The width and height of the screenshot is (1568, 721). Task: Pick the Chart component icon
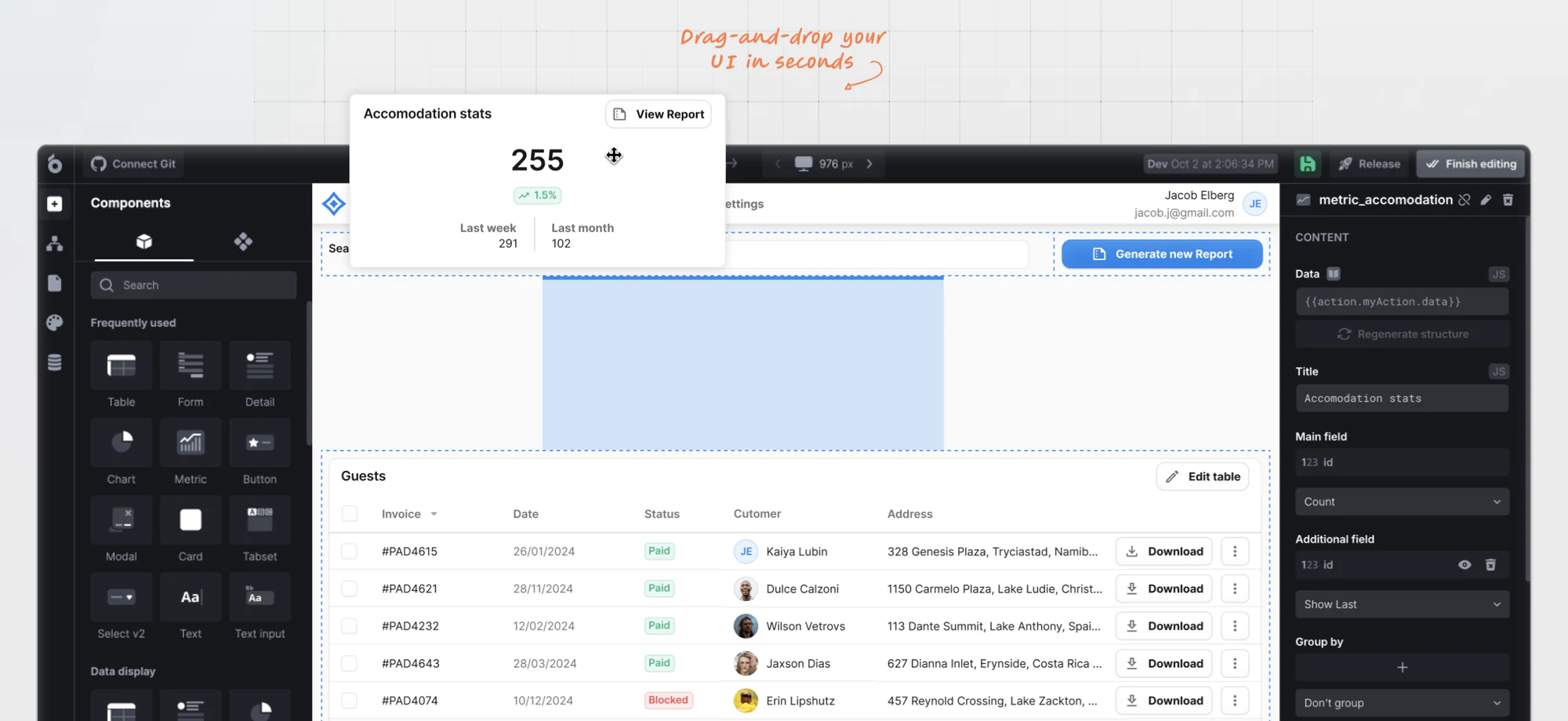pos(122,443)
